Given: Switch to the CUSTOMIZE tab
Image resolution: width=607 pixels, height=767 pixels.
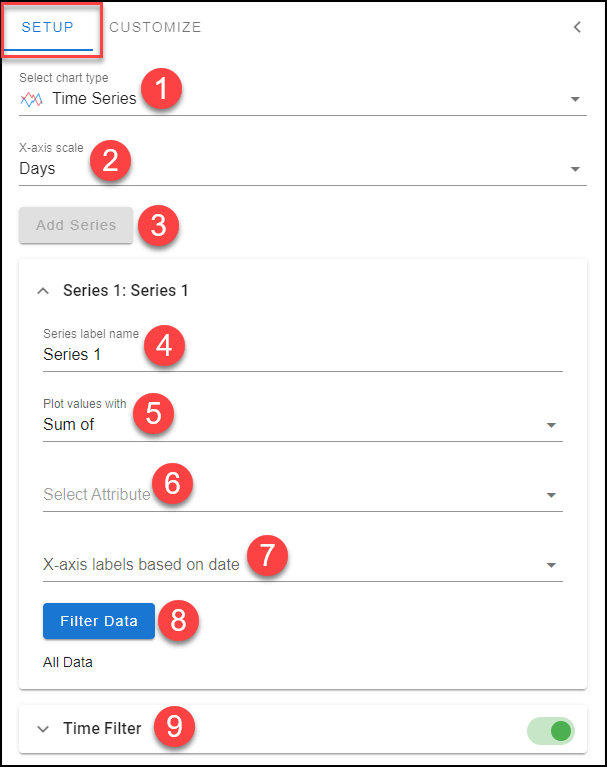Looking at the screenshot, I should tap(155, 27).
